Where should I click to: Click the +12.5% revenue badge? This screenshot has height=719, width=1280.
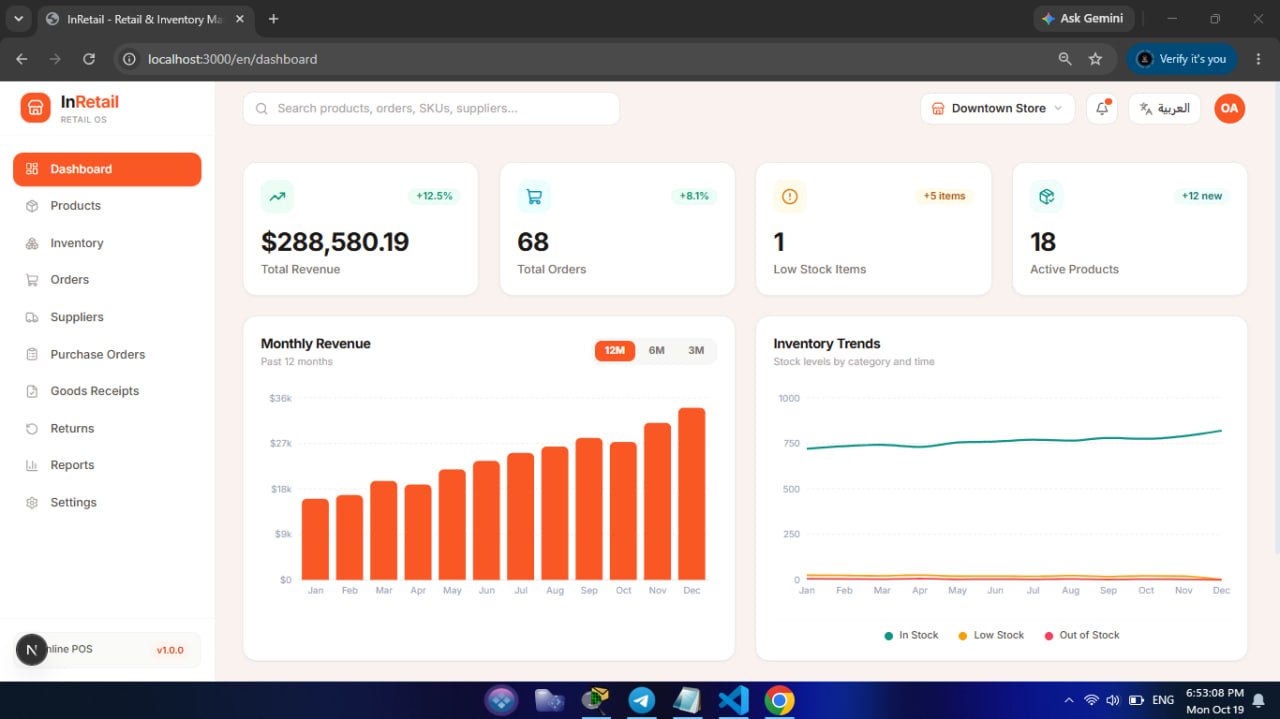pos(434,196)
